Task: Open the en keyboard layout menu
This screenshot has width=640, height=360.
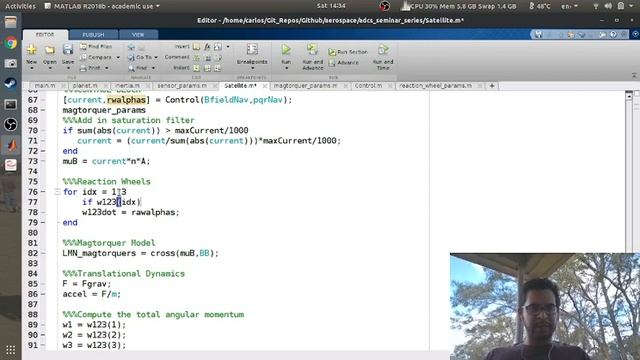Action: [x=570, y=6]
